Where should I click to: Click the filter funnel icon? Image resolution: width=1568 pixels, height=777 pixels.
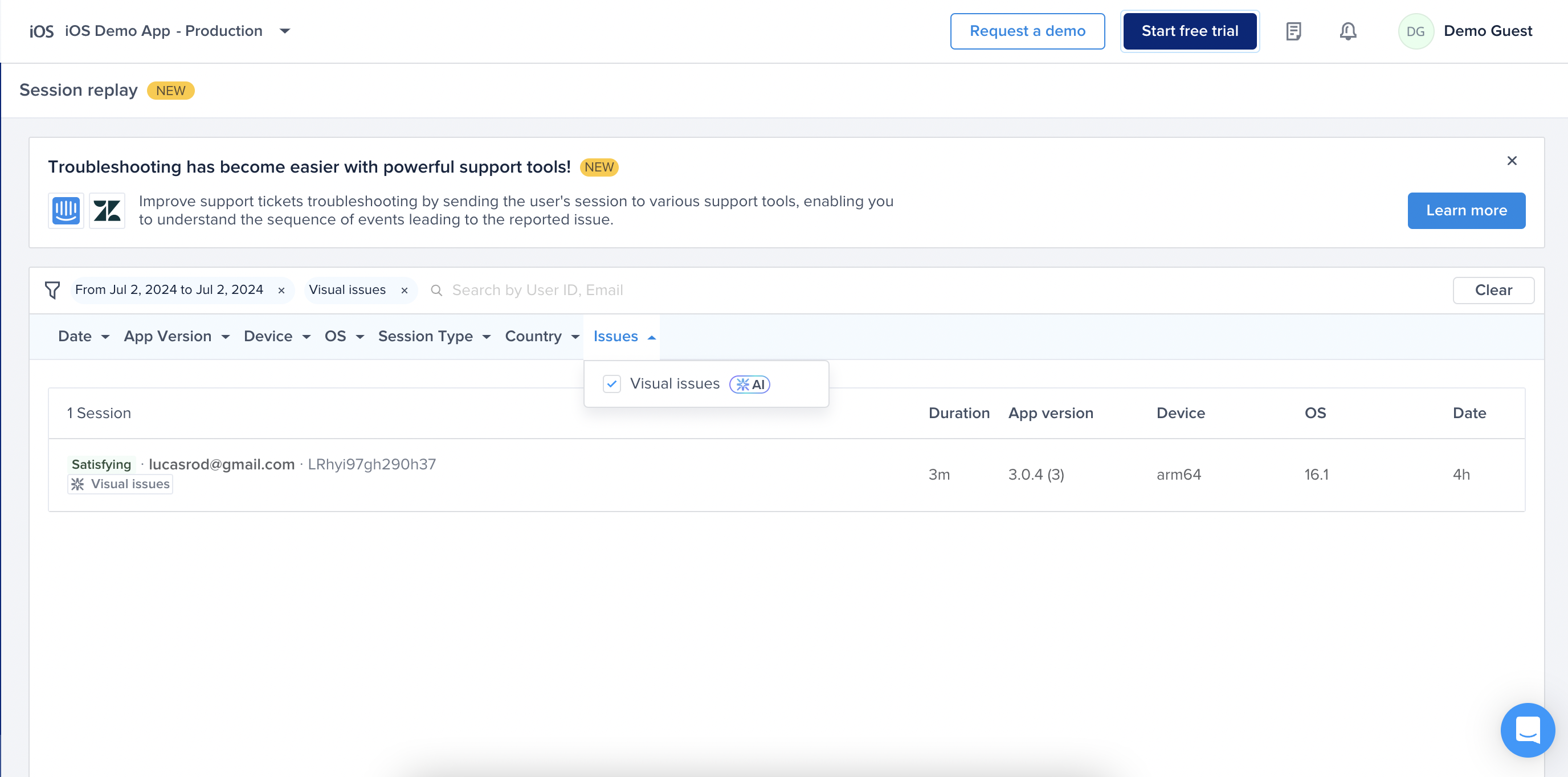point(52,290)
